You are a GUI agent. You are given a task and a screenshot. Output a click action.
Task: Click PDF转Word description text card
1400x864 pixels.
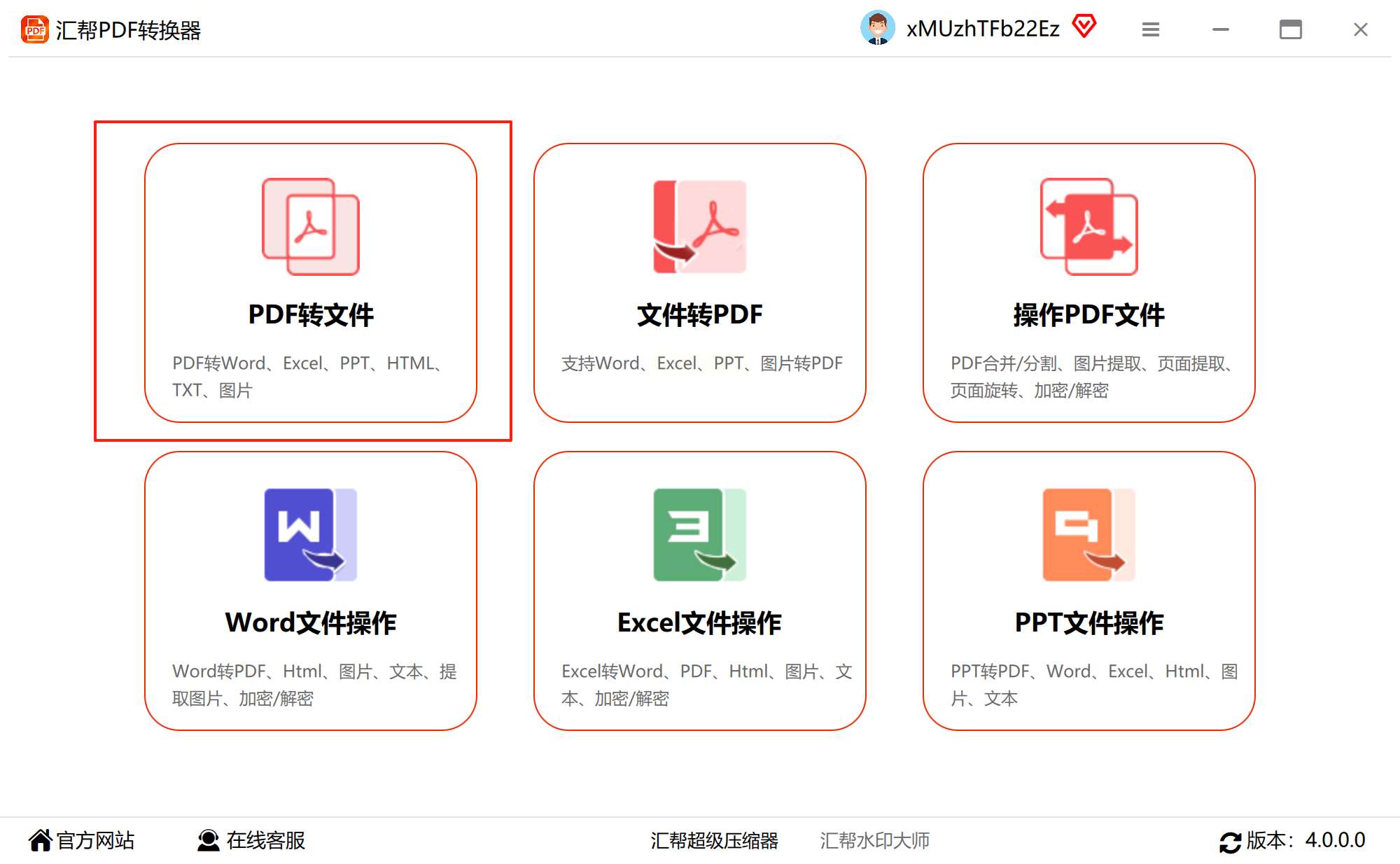[x=309, y=377]
